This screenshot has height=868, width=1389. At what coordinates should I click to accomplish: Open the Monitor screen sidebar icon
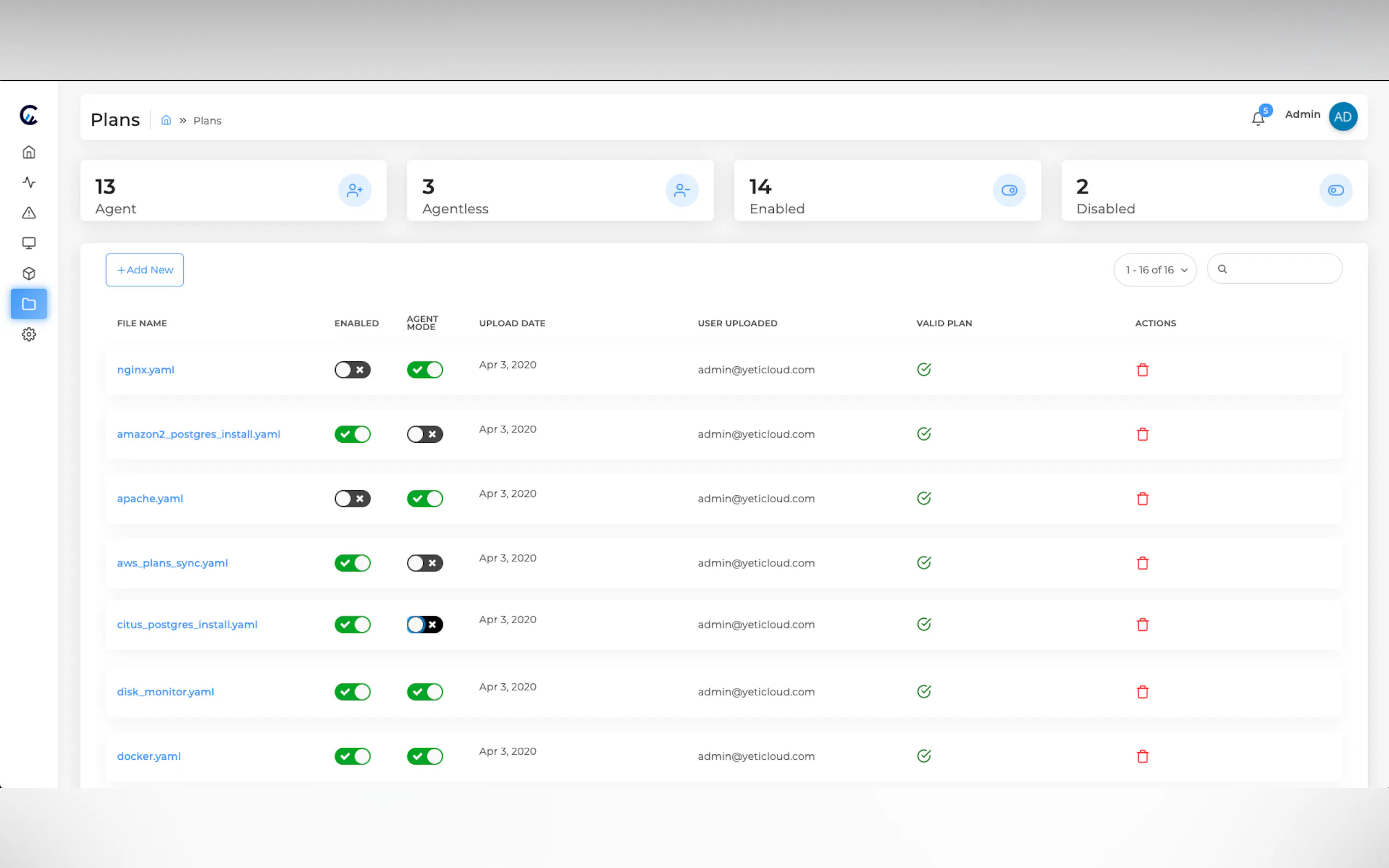click(29, 243)
